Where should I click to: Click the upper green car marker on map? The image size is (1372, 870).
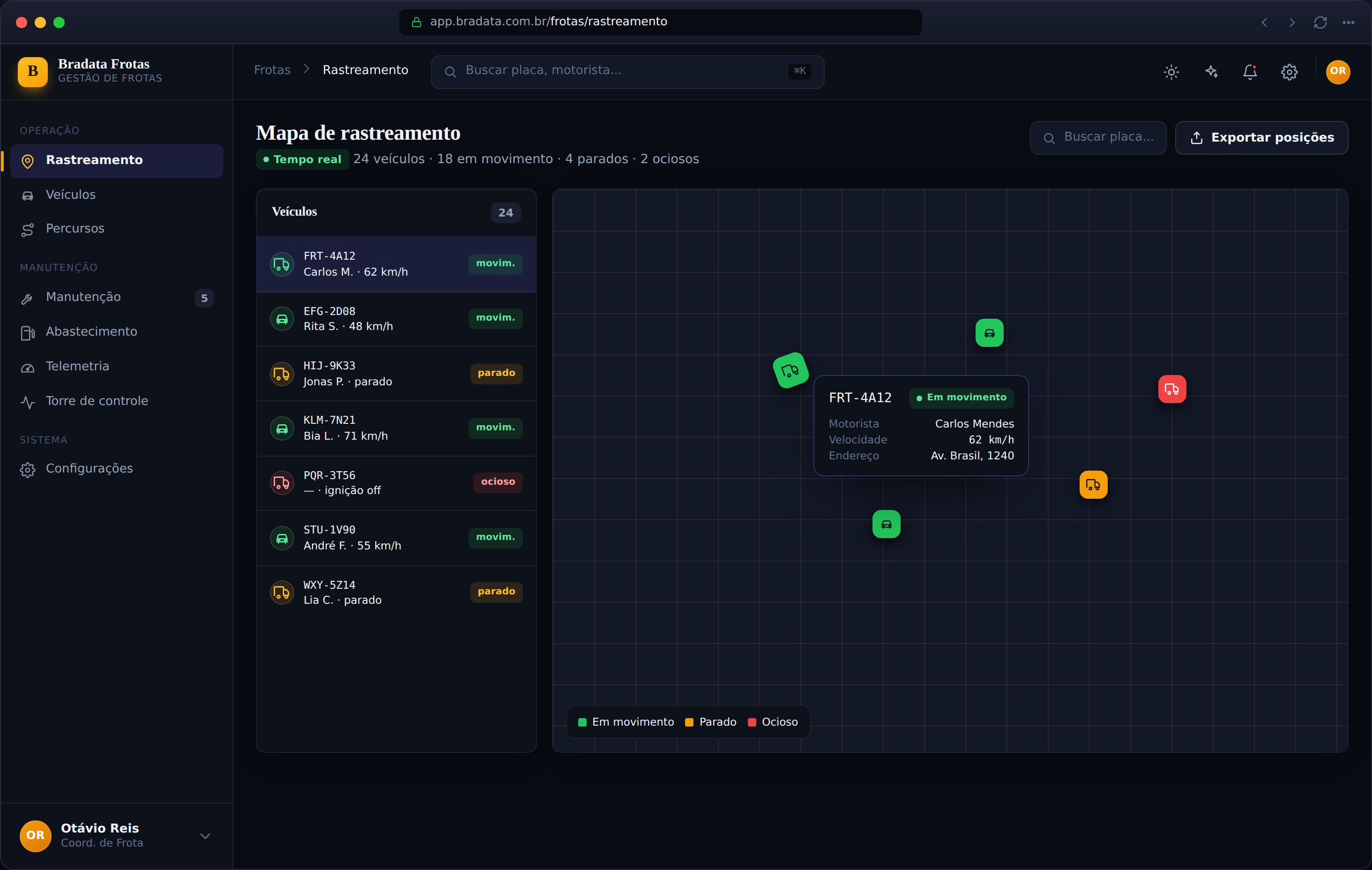click(x=989, y=333)
